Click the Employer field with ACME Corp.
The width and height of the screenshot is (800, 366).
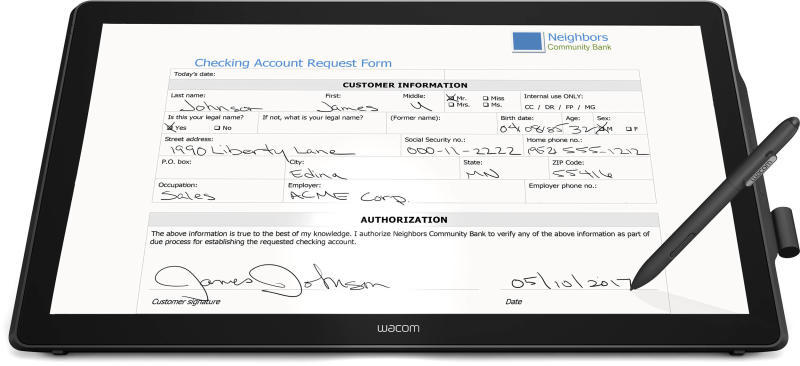point(404,191)
